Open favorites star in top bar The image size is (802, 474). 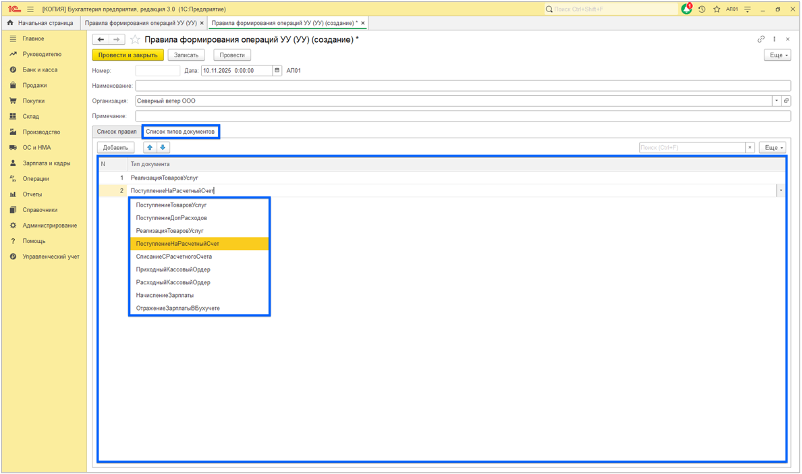(x=716, y=8)
